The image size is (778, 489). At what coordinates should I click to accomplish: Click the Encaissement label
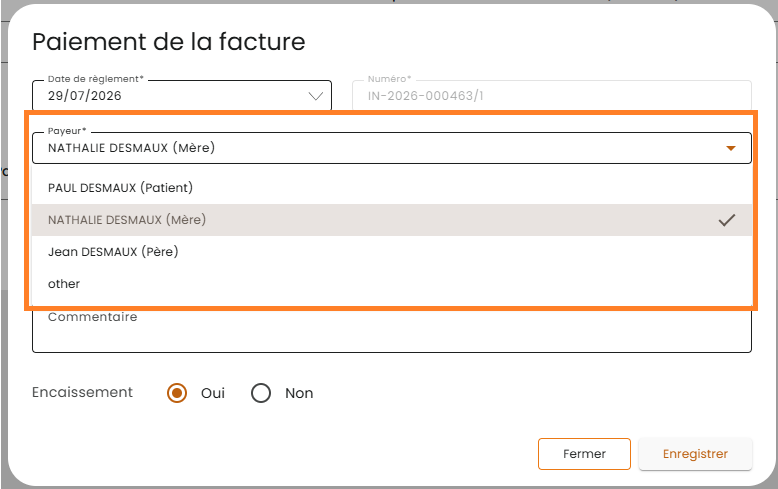click(82, 392)
